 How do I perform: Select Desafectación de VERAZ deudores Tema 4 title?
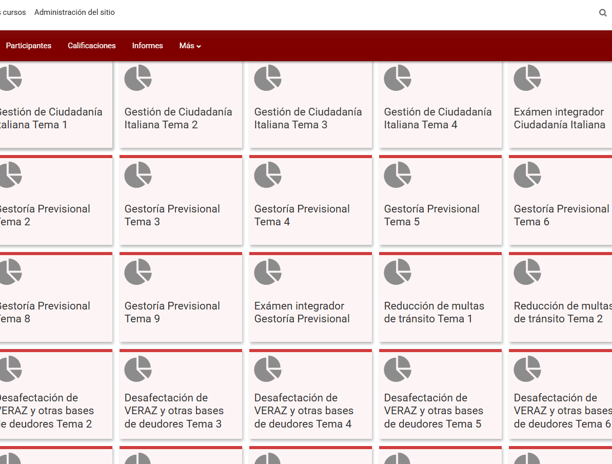[304, 411]
